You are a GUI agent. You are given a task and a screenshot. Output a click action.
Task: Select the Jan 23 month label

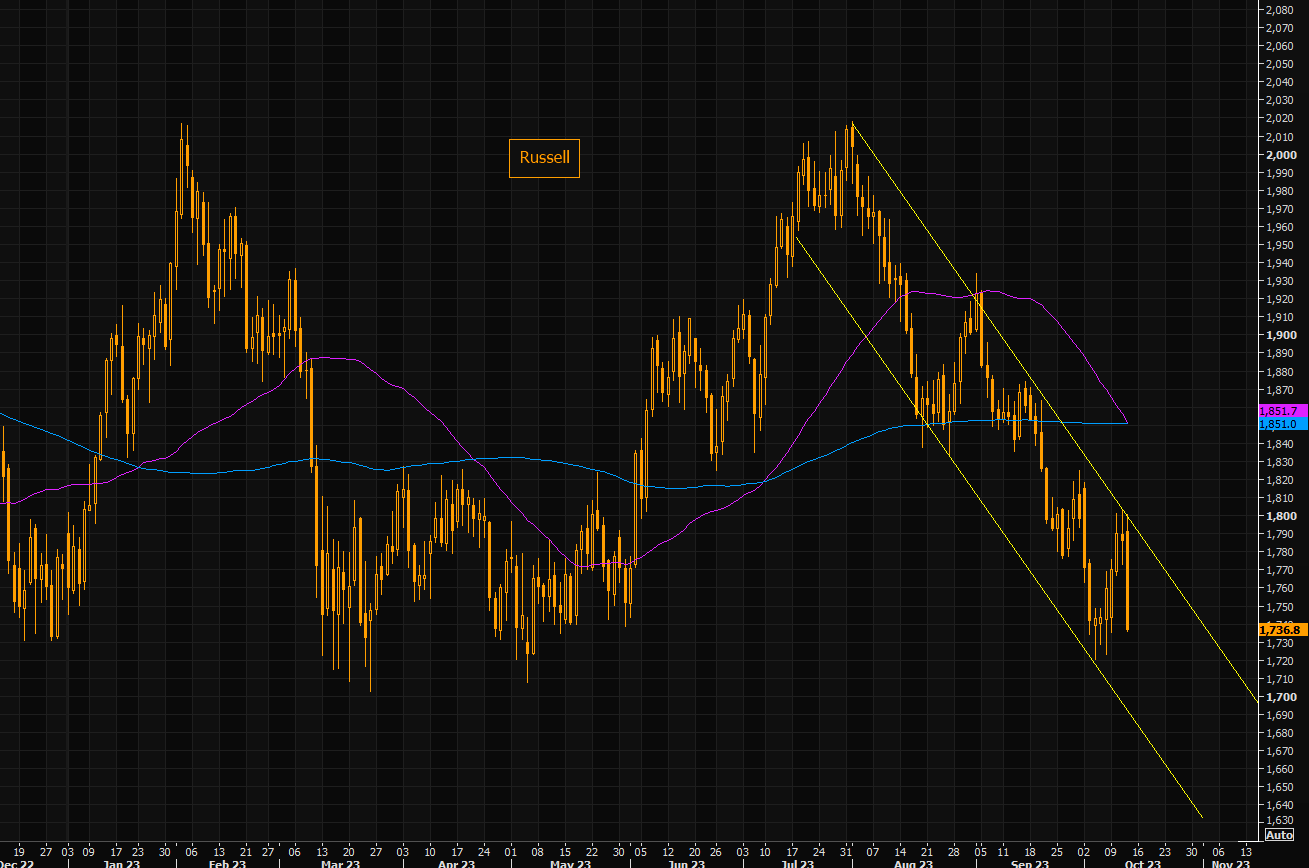(121, 862)
